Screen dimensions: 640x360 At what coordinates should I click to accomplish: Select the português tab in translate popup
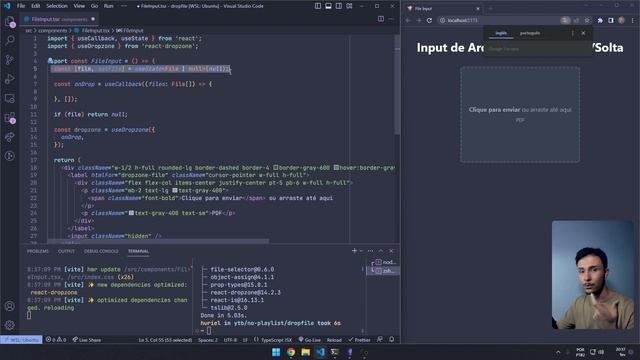pos(530,33)
